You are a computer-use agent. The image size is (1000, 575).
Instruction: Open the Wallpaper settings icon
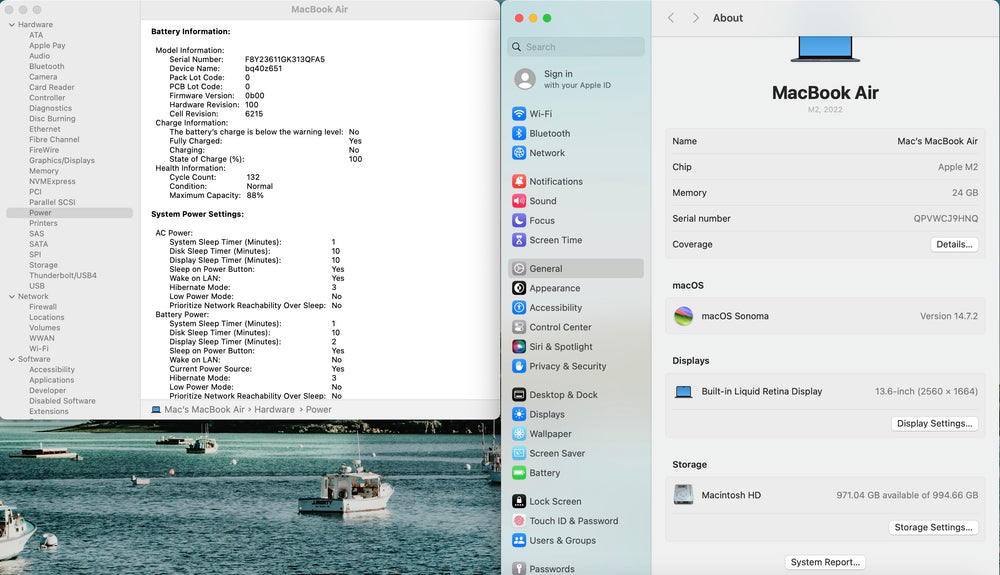(519, 434)
